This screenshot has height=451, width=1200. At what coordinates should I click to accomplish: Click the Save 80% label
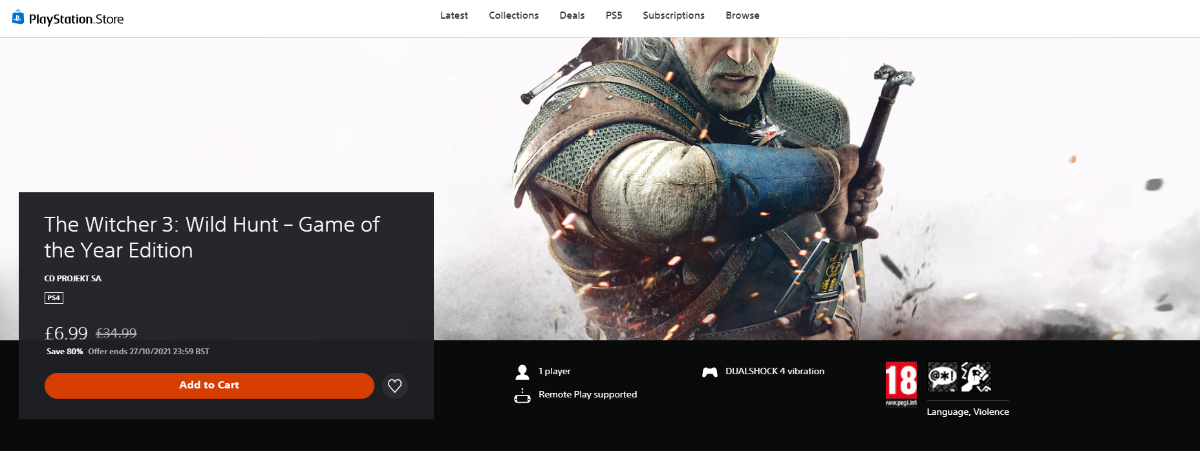click(65, 352)
